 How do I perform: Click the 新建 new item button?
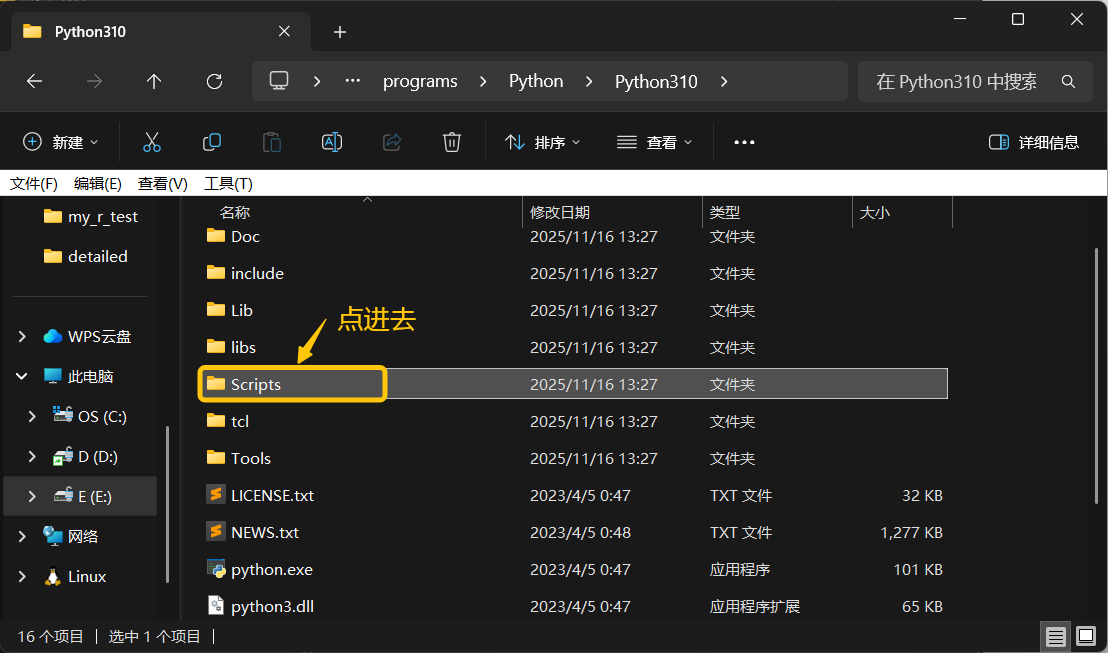[x=61, y=142]
